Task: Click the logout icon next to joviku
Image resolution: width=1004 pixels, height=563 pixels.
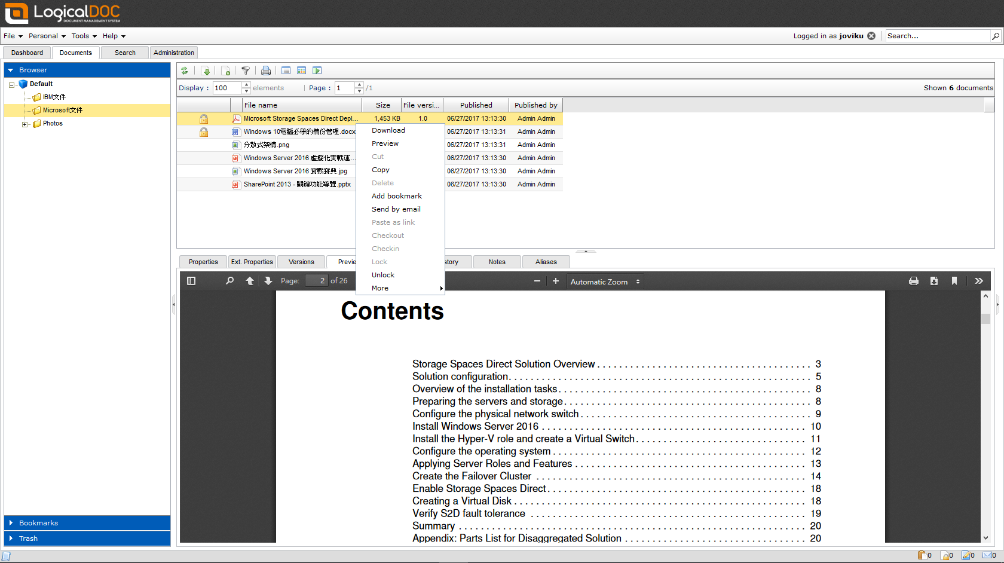Action: tap(871, 36)
